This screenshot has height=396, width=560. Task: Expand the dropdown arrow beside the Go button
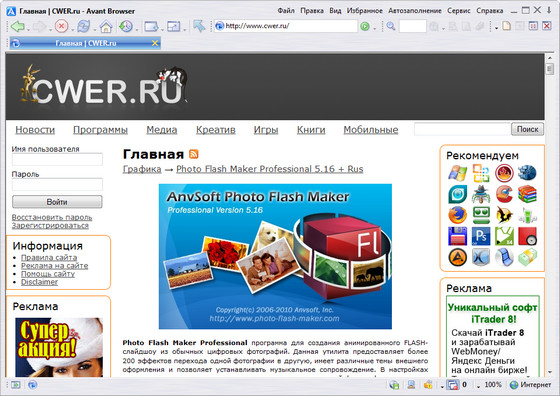click(374, 29)
